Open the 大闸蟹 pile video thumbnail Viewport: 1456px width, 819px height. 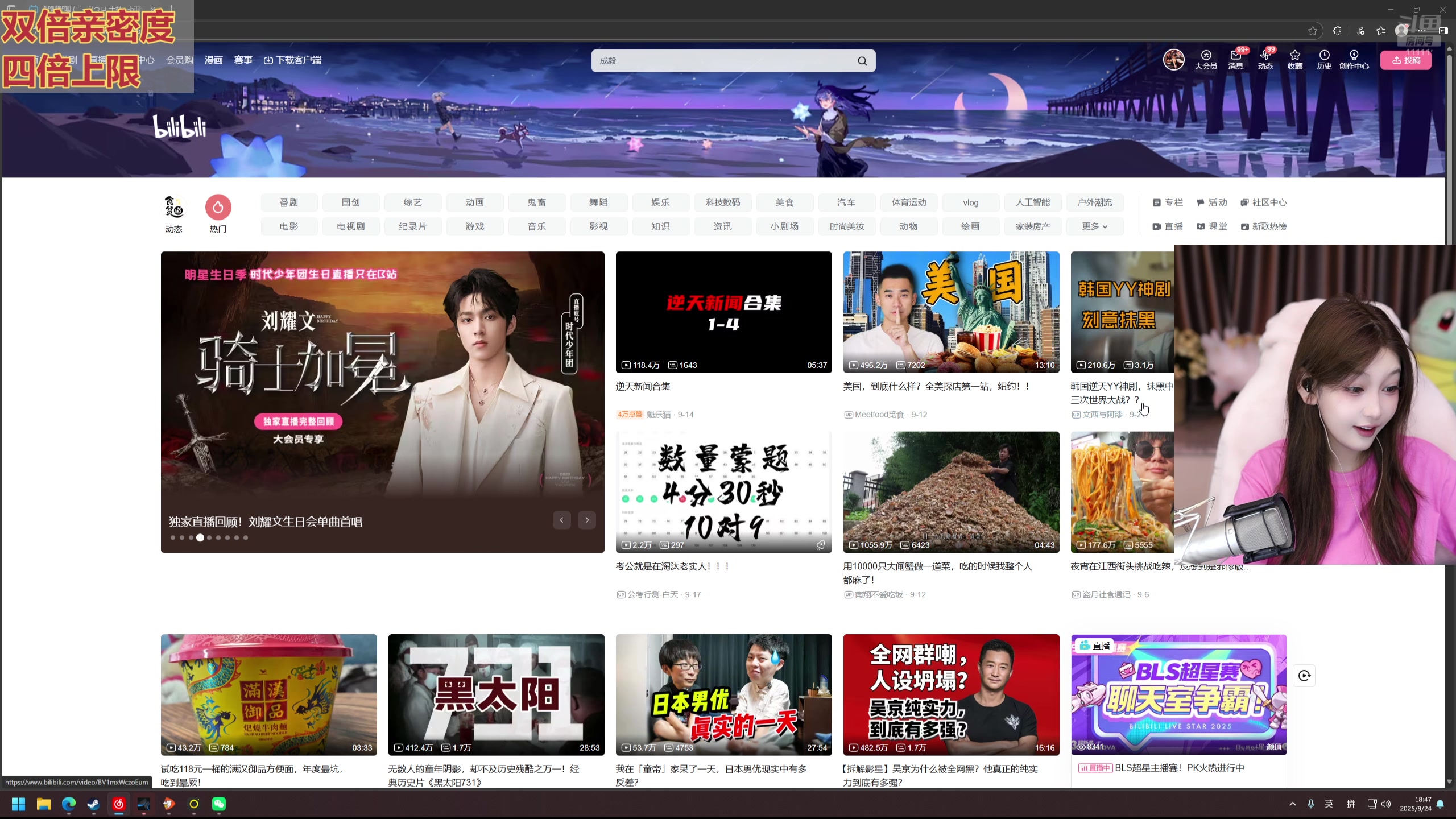tap(951, 492)
